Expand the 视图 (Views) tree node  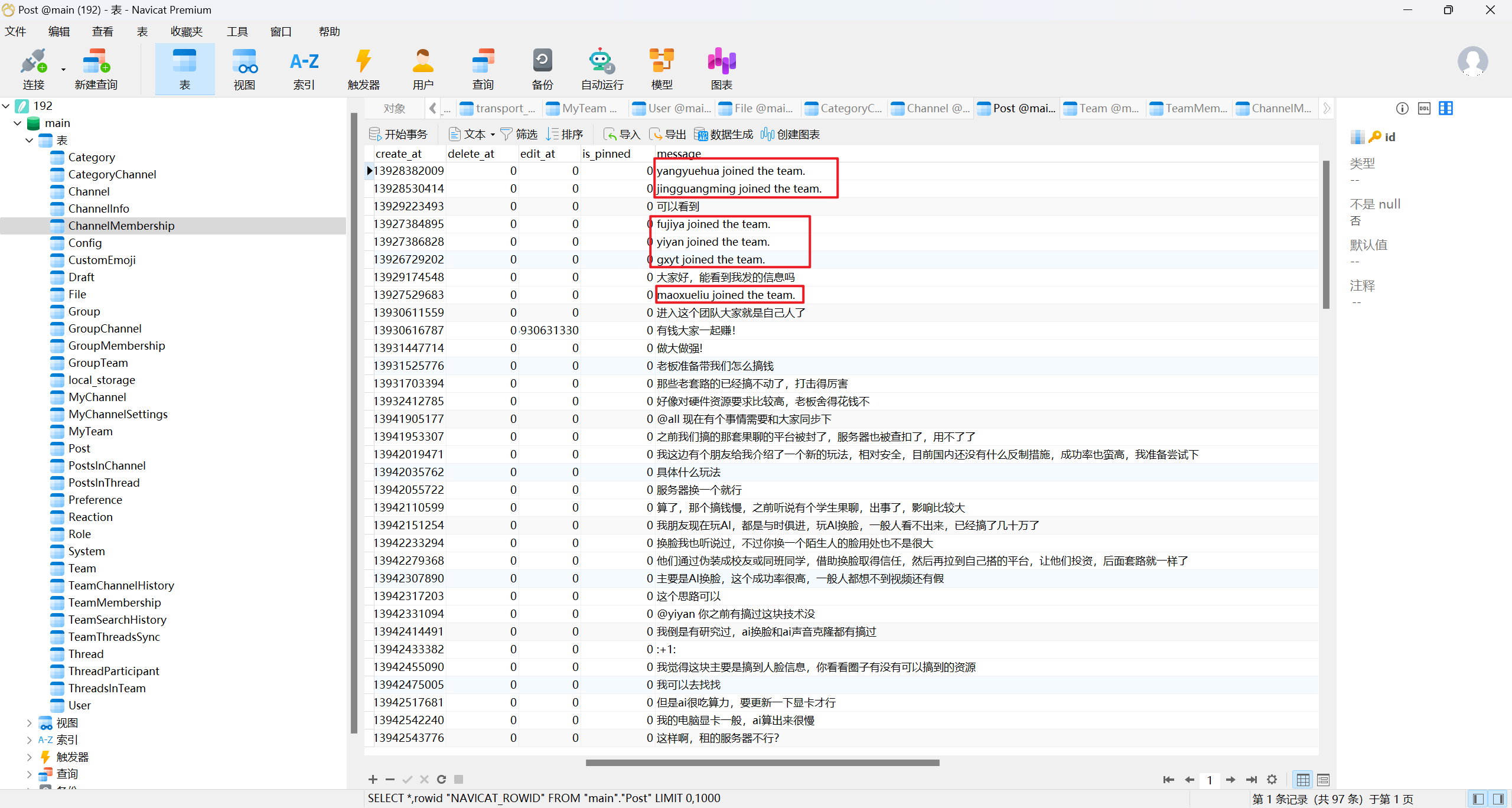[x=29, y=723]
